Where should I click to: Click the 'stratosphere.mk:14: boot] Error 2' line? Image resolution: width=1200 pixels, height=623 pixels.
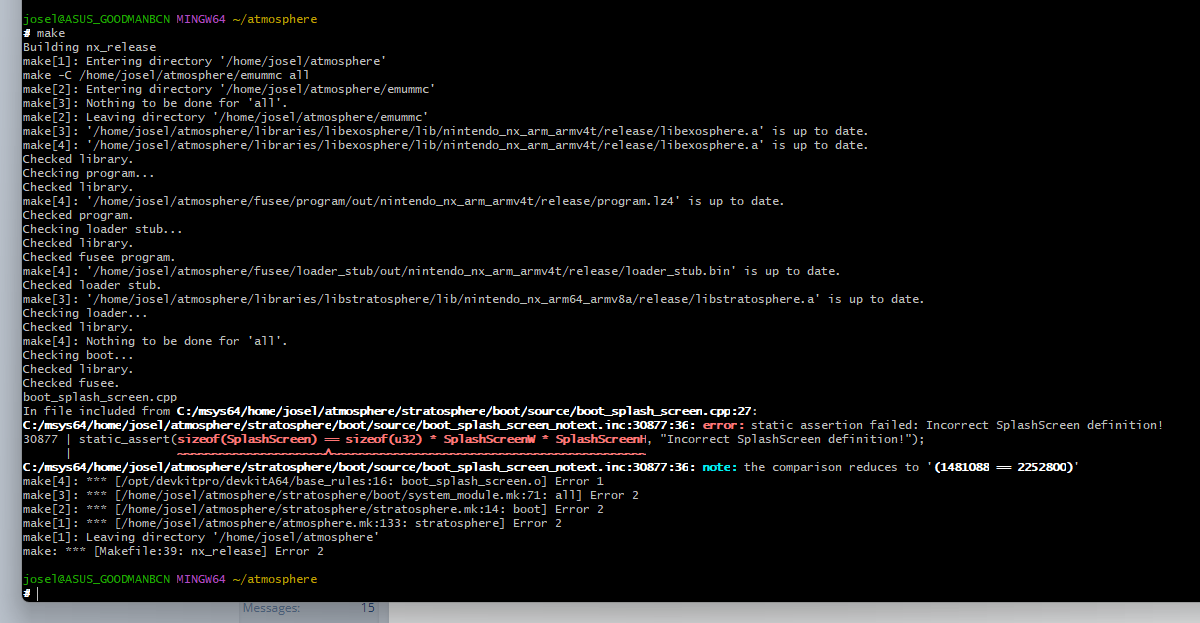[313, 509]
